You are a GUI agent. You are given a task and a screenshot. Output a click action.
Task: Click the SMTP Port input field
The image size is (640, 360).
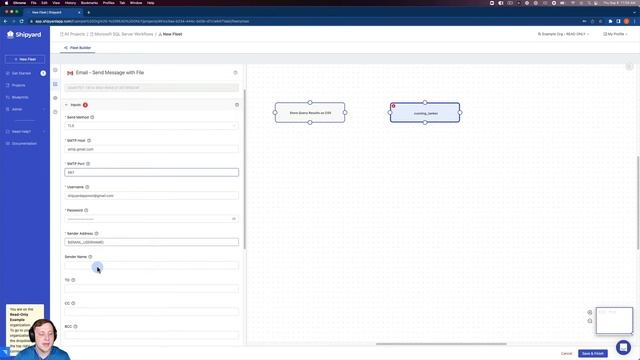[151, 172]
